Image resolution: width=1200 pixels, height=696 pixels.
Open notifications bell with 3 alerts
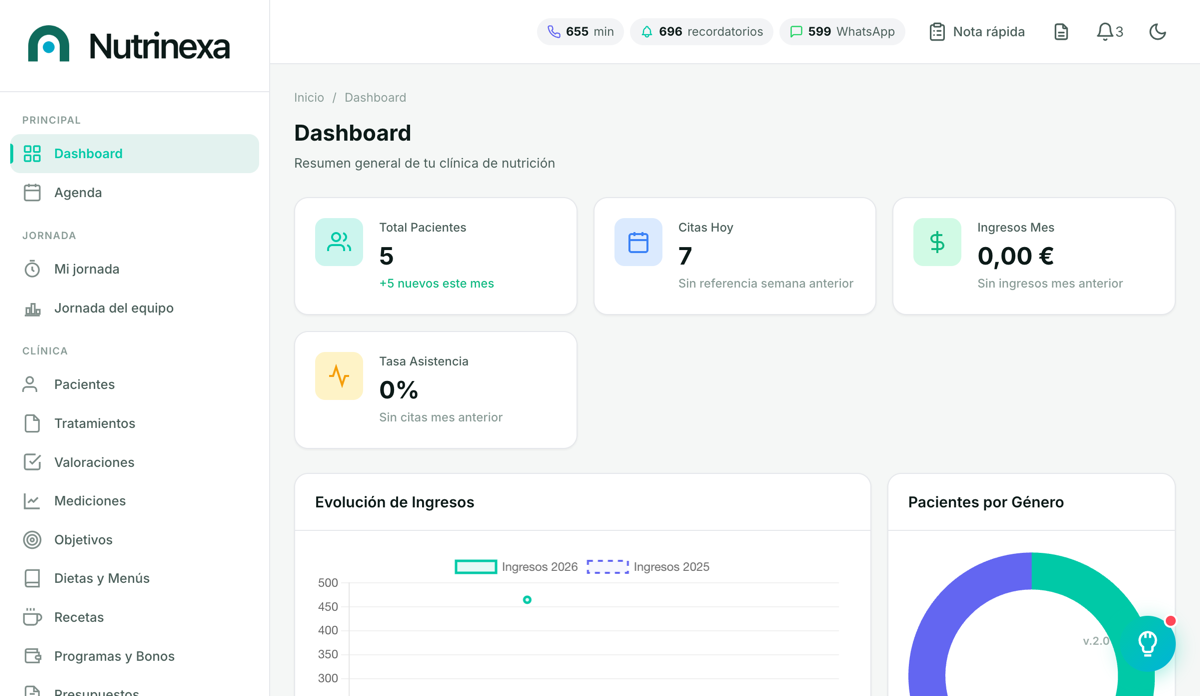click(x=1109, y=32)
